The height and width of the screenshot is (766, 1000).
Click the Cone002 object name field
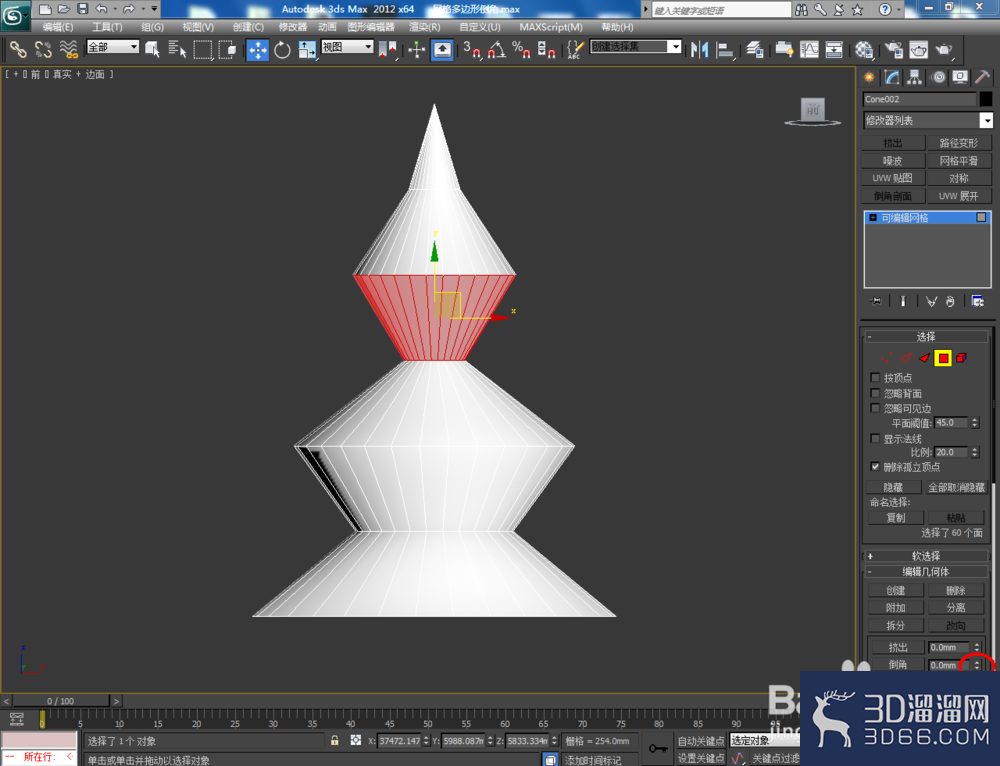pyautogui.click(x=919, y=99)
